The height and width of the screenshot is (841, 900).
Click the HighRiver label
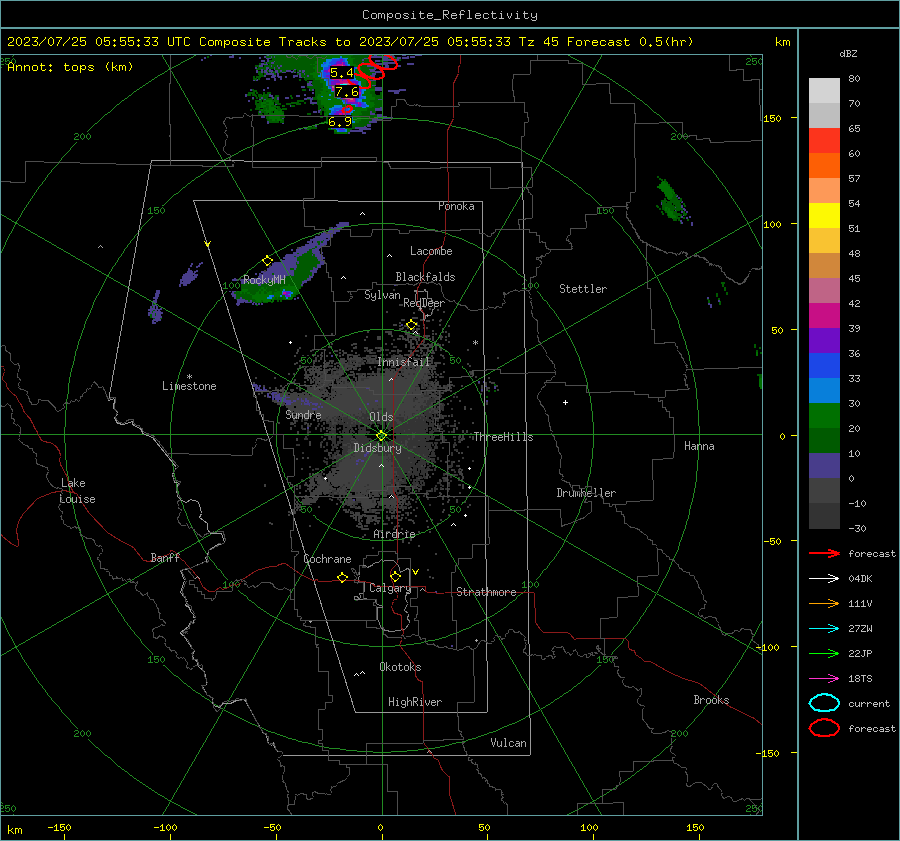point(415,702)
